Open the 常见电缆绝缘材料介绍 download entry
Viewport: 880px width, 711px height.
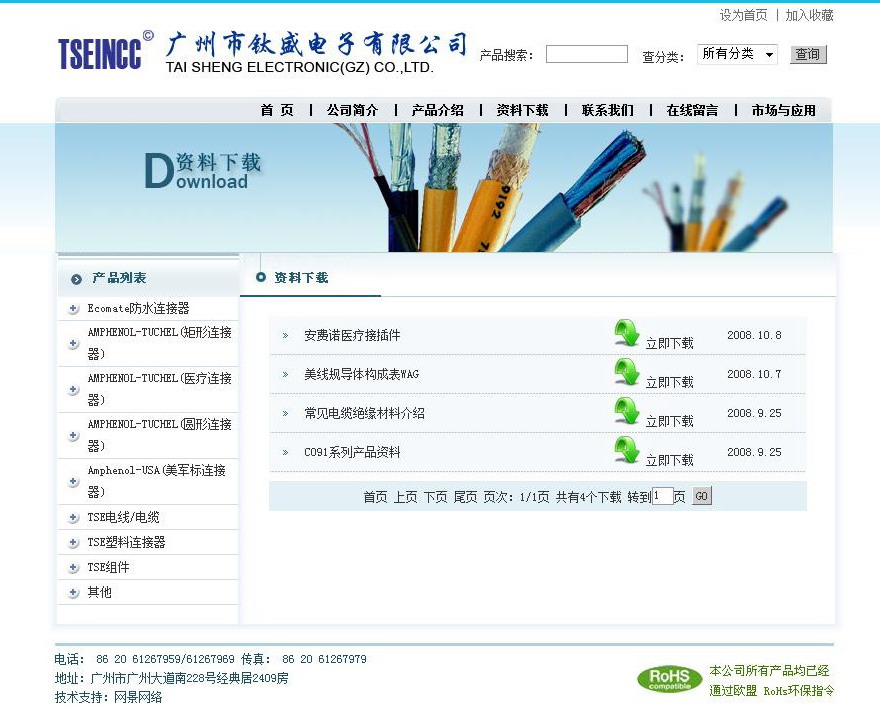tap(364, 414)
